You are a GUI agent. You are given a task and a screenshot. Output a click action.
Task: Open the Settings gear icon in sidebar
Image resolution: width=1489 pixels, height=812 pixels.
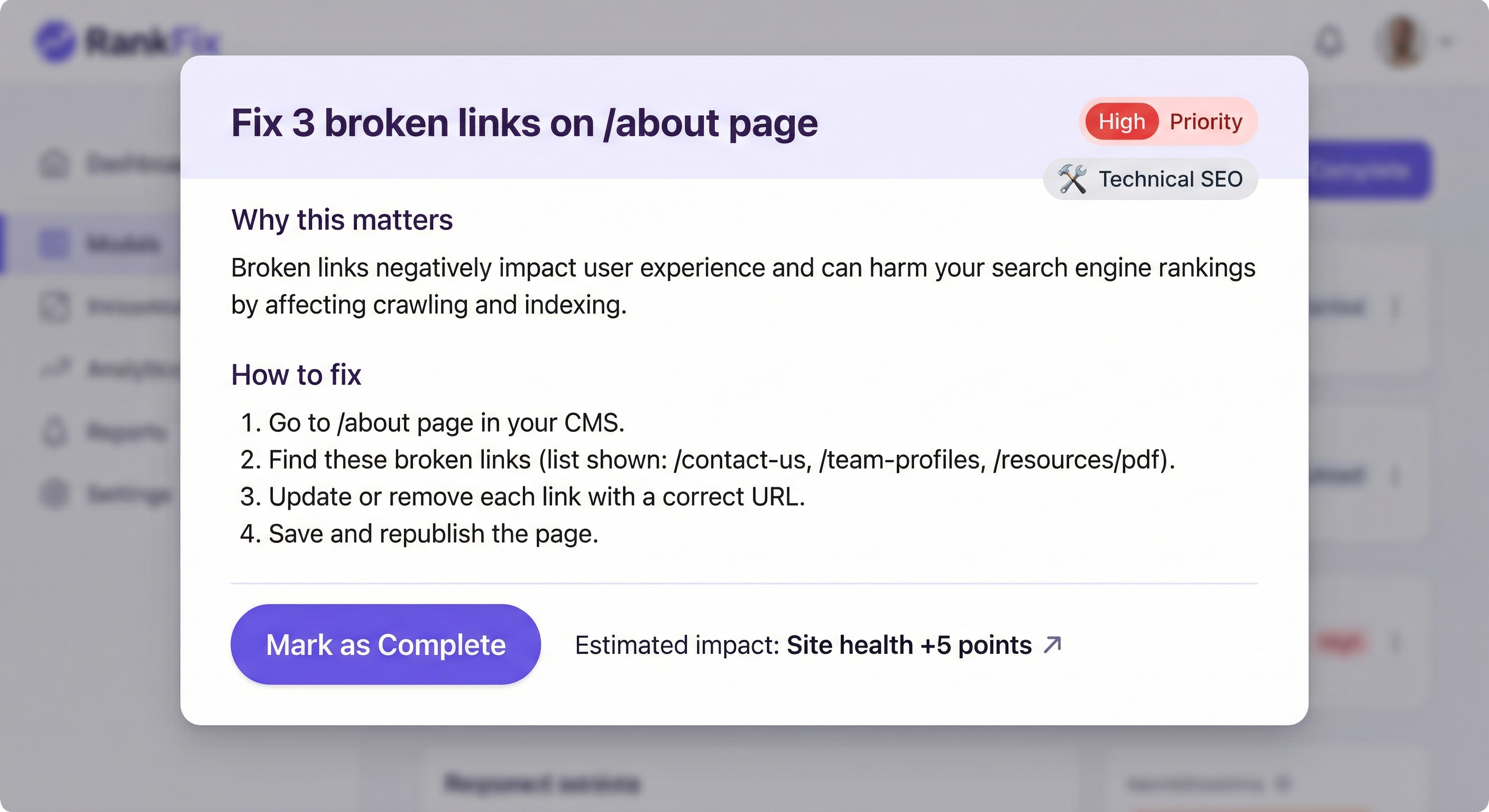[x=54, y=494]
